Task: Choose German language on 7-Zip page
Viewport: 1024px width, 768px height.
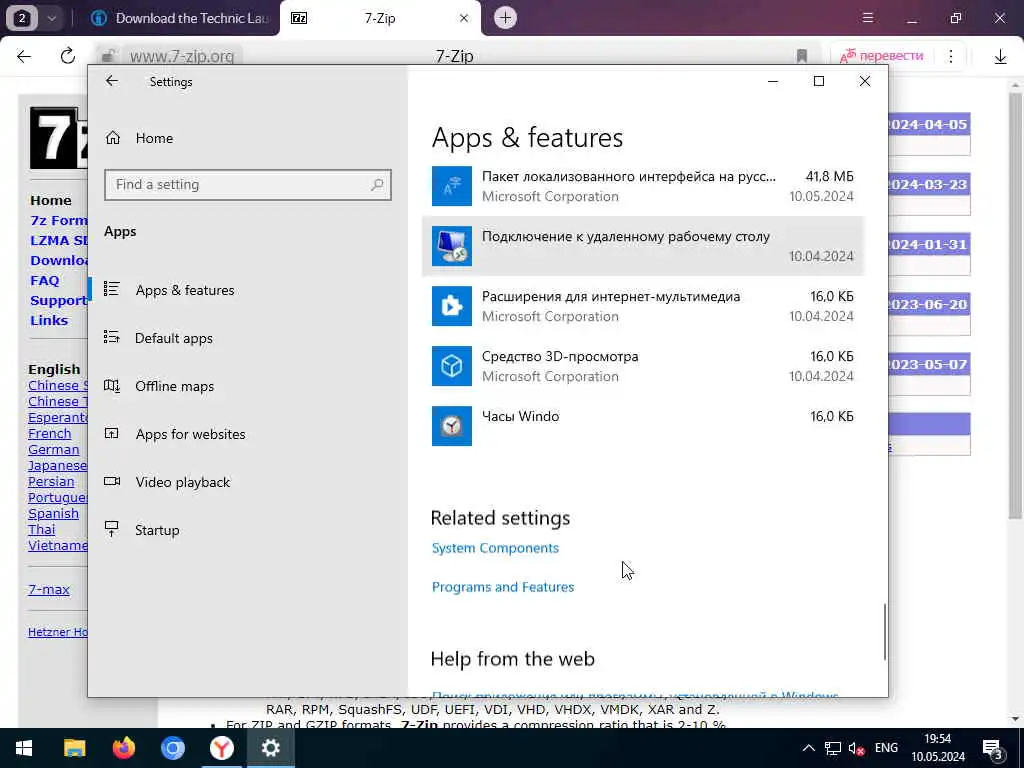Action: point(54,449)
